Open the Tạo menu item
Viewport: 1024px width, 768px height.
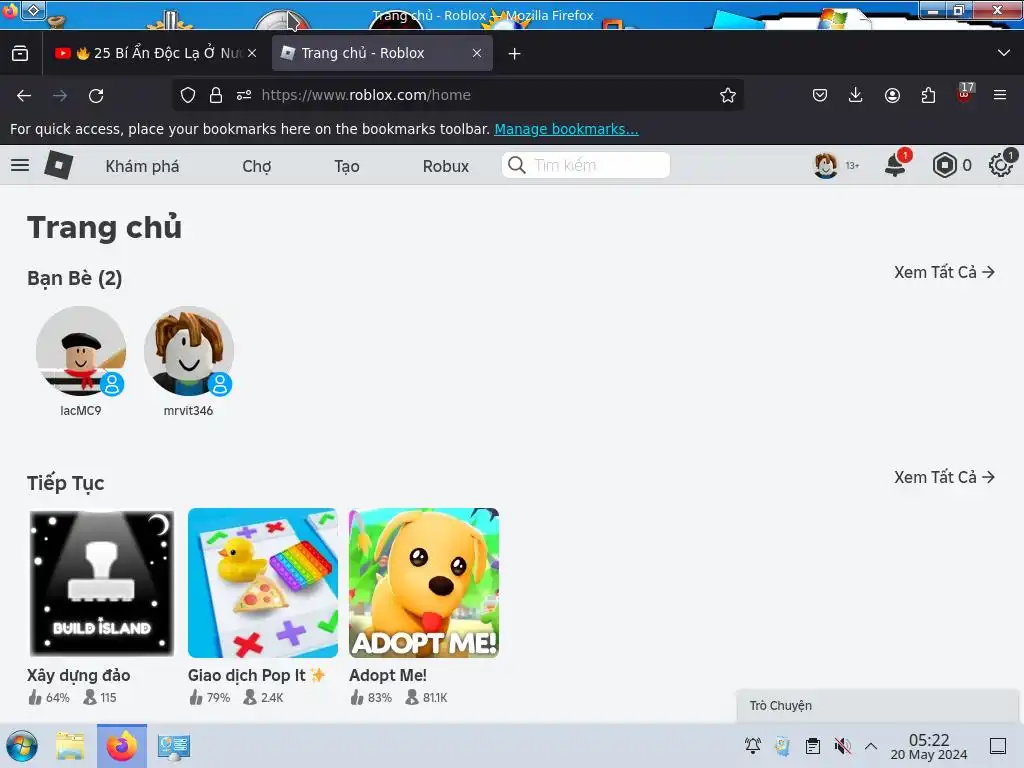click(347, 167)
